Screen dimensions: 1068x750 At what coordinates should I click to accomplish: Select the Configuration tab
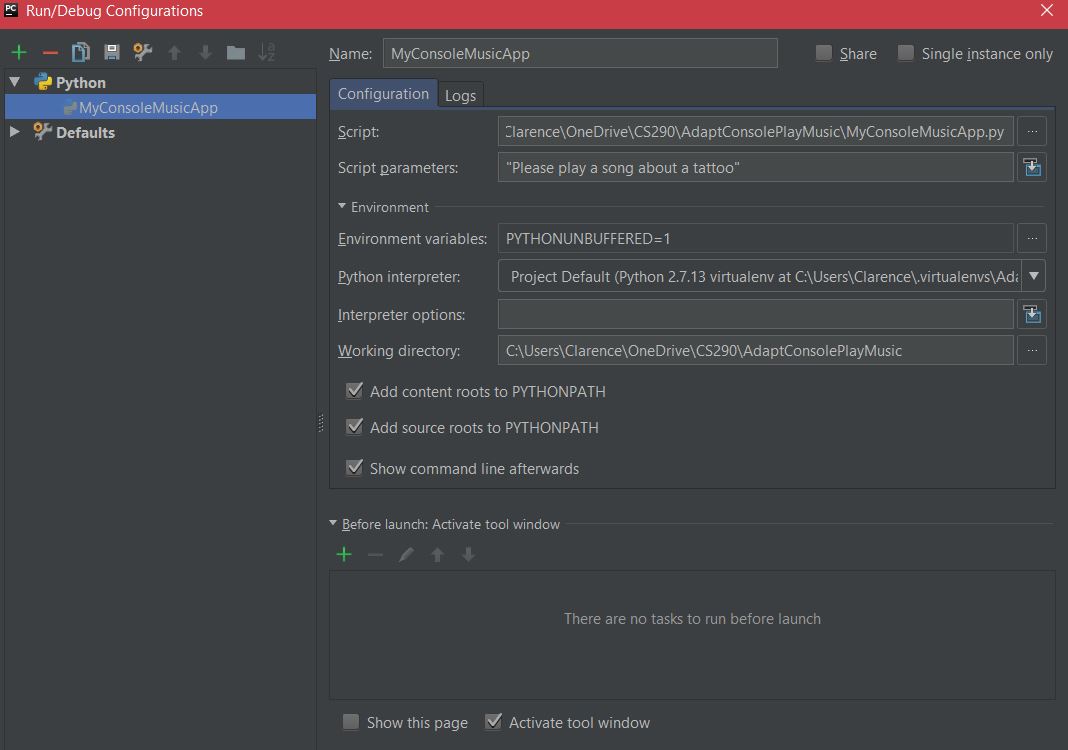tap(383, 94)
